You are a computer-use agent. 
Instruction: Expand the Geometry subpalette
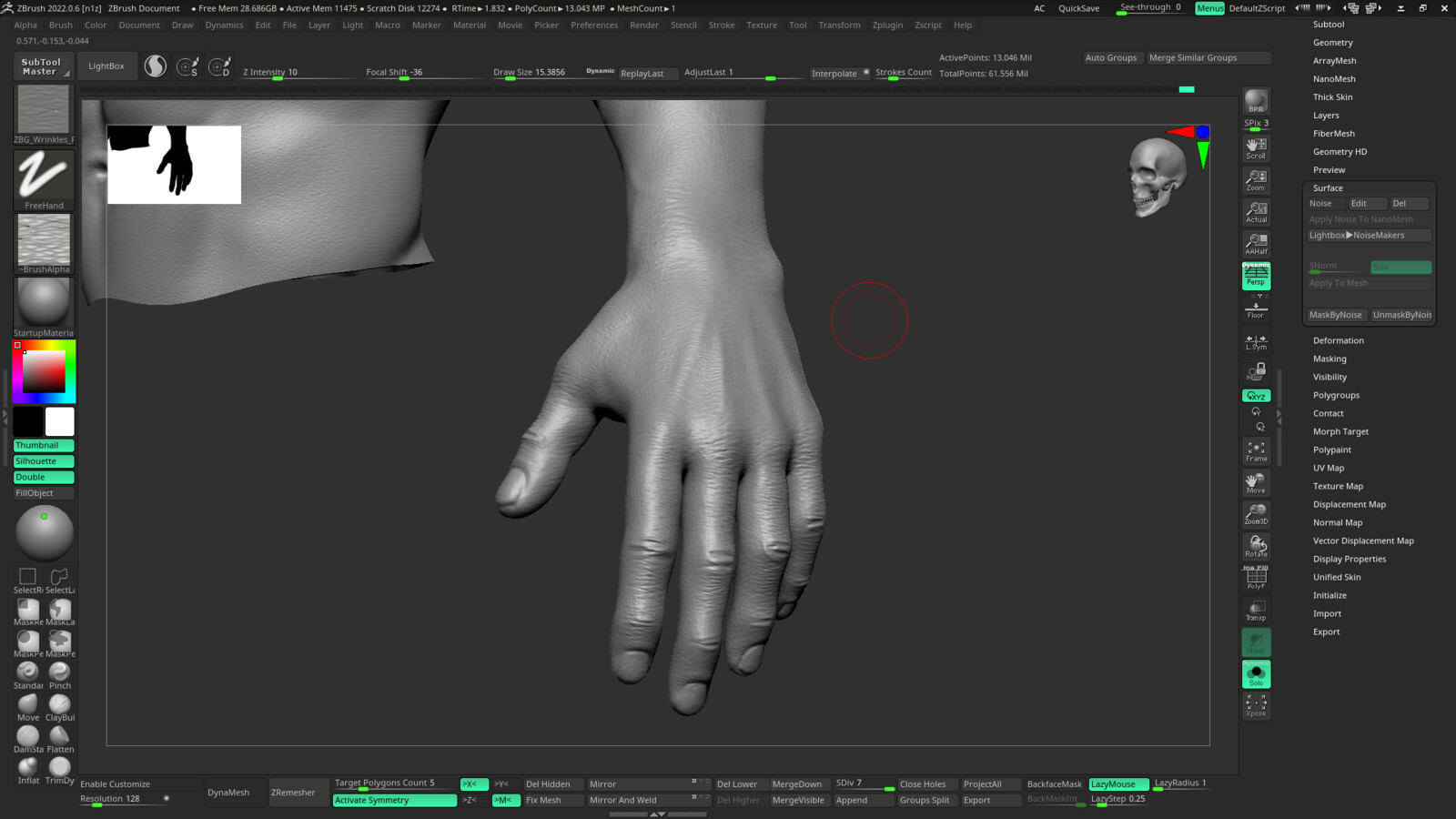point(1332,43)
